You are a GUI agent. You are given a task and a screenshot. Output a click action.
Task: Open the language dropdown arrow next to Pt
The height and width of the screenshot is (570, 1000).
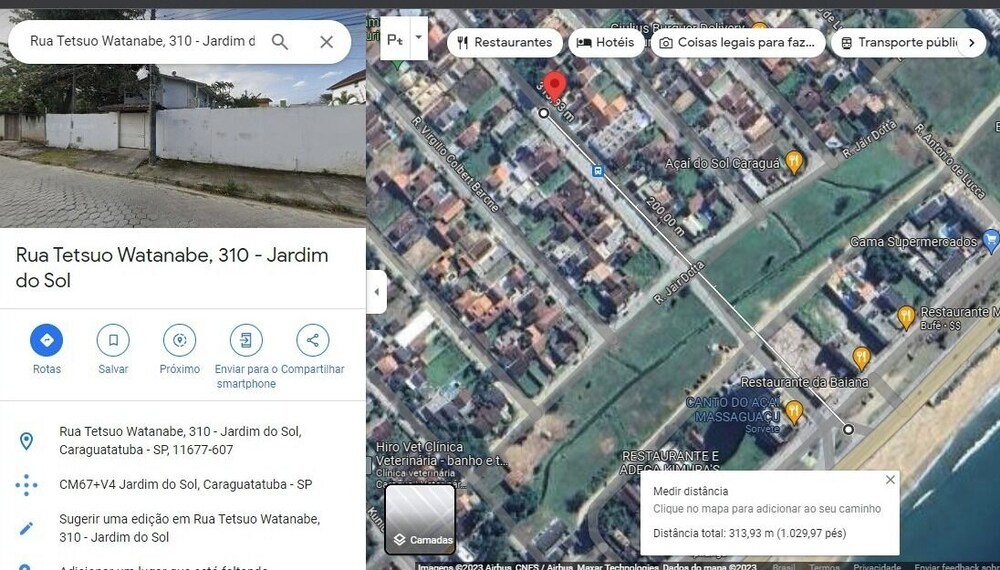click(x=418, y=38)
